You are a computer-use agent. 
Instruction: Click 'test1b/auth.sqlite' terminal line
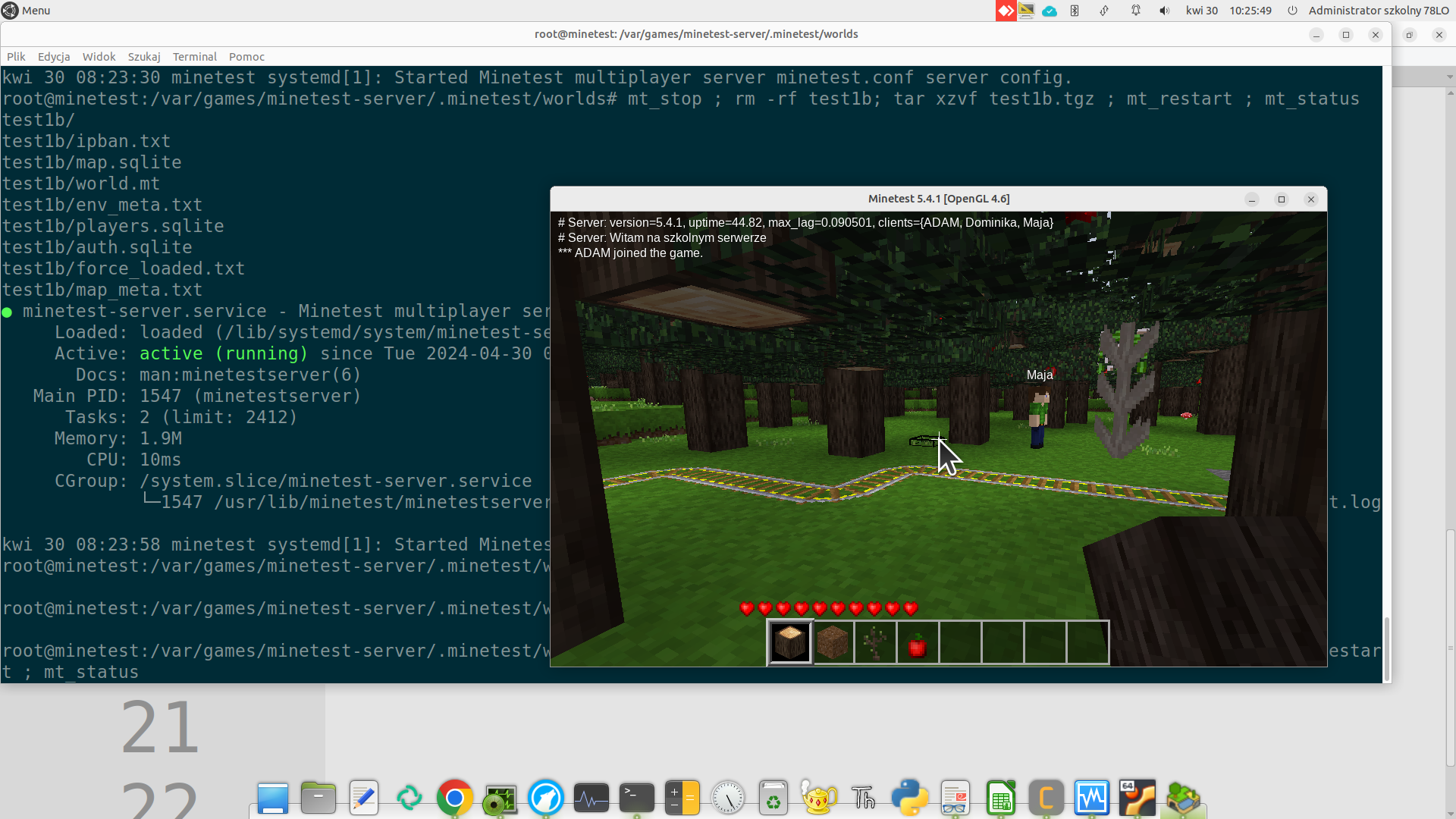coord(97,247)
